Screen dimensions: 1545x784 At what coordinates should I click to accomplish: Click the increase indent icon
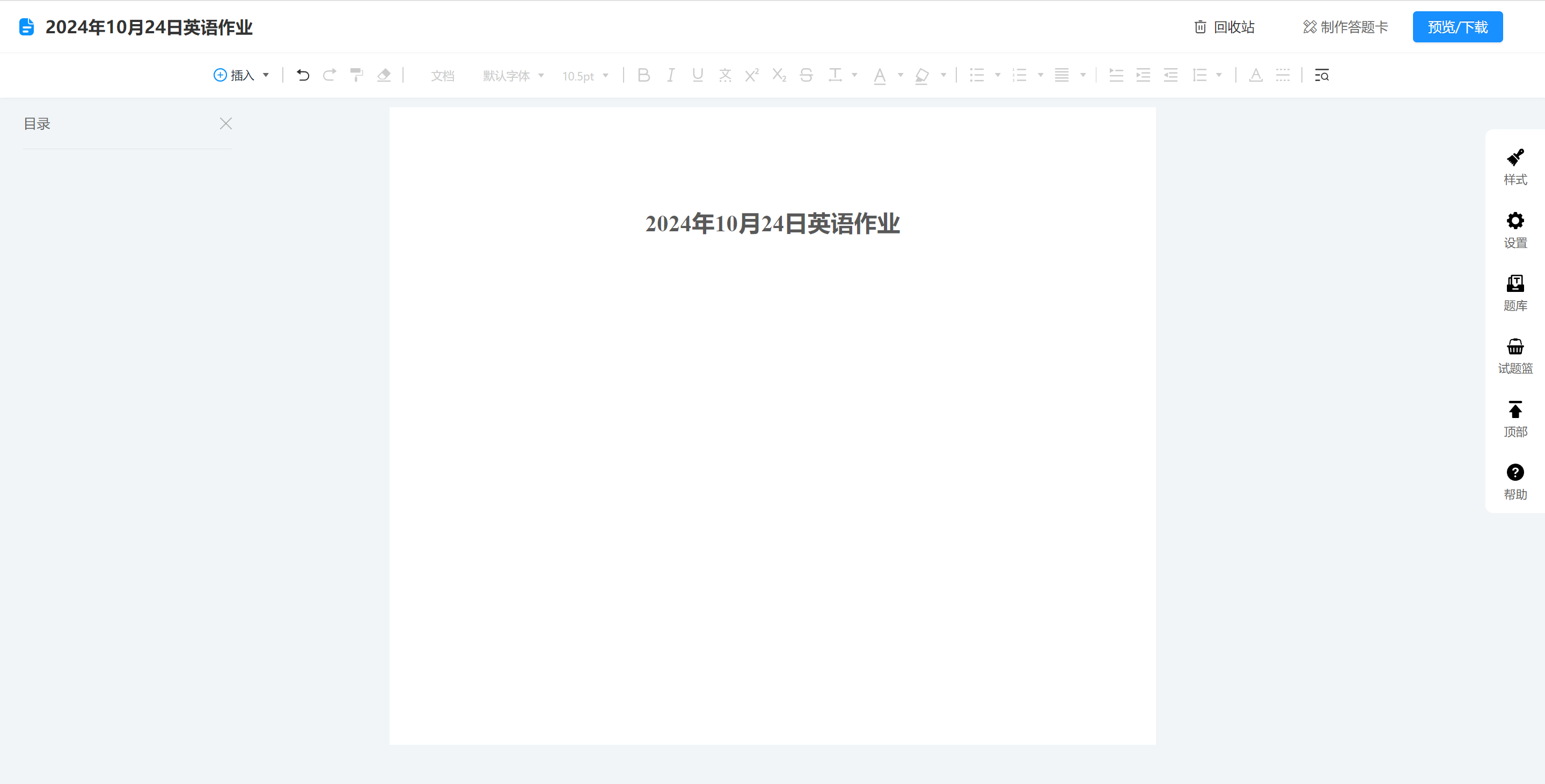click(x=1143, y=75)
